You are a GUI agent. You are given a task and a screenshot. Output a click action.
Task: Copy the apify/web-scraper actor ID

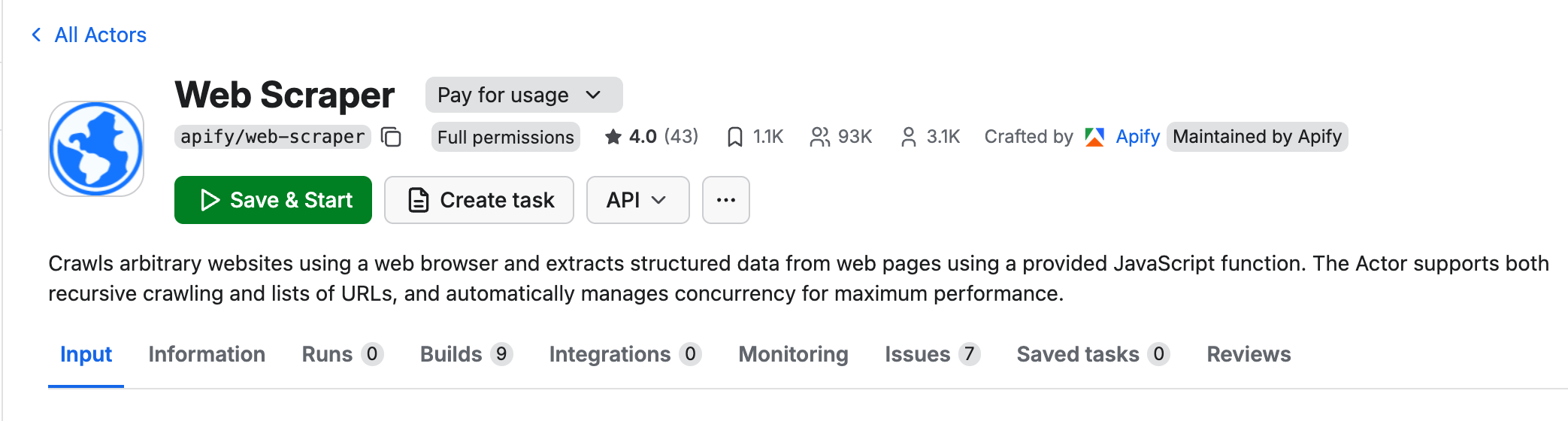[391, 137]
